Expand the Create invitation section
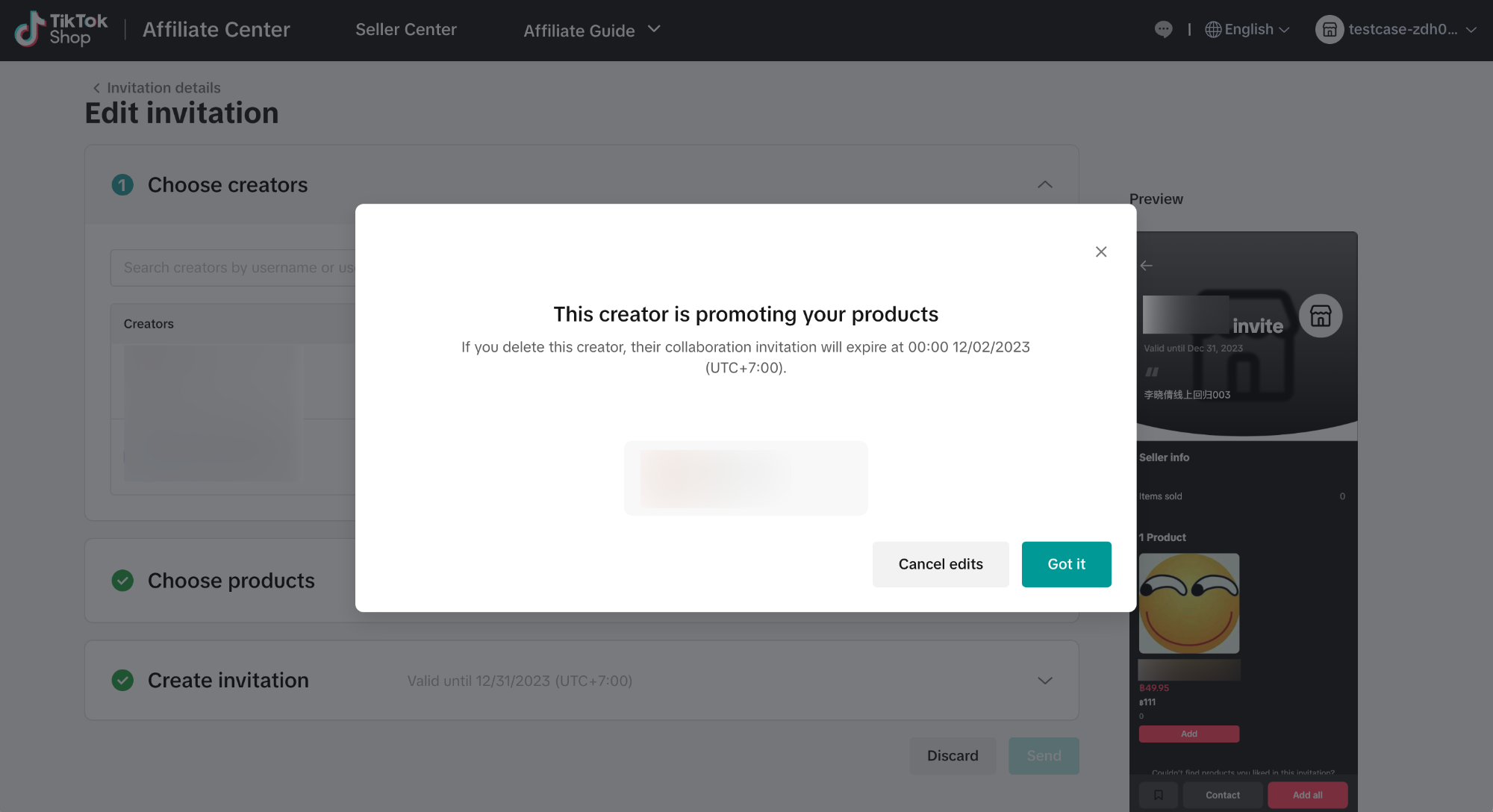The image size is (1493, 812). pyautogui.click(x=1045, y=681)
